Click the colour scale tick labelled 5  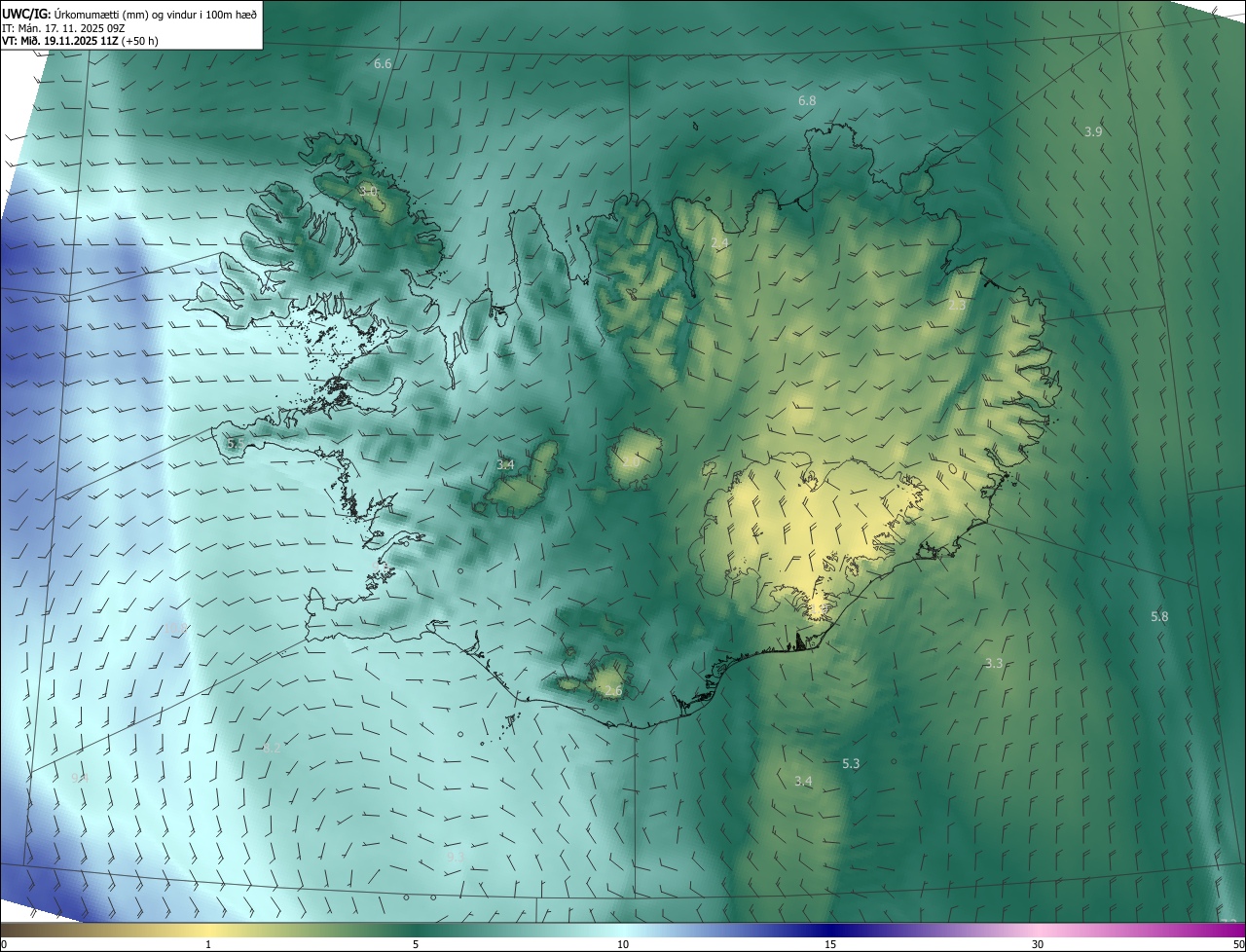coord(416,944)
